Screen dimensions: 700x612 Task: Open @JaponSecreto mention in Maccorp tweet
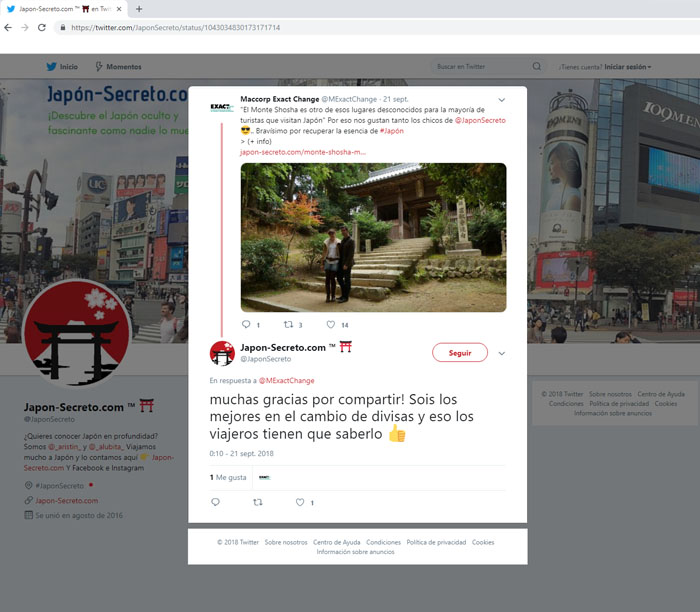coord(480,121)
